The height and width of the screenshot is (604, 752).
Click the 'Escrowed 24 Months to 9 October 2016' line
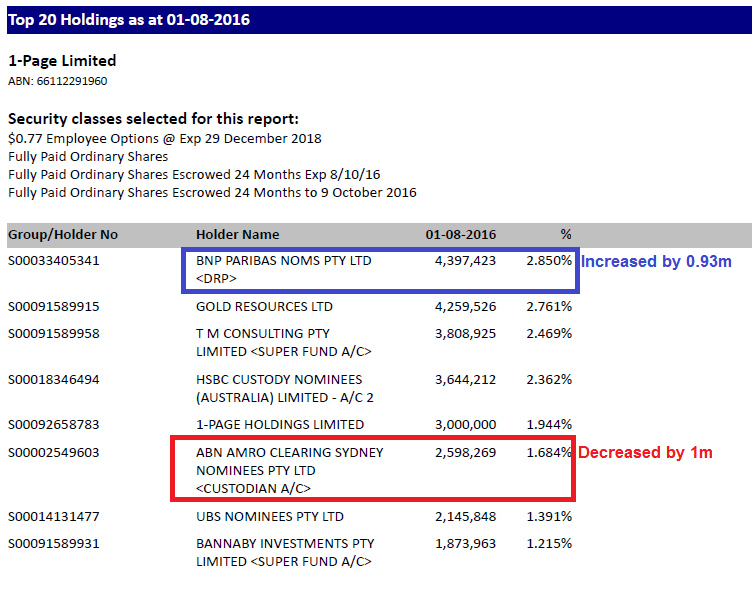(212, 193)
